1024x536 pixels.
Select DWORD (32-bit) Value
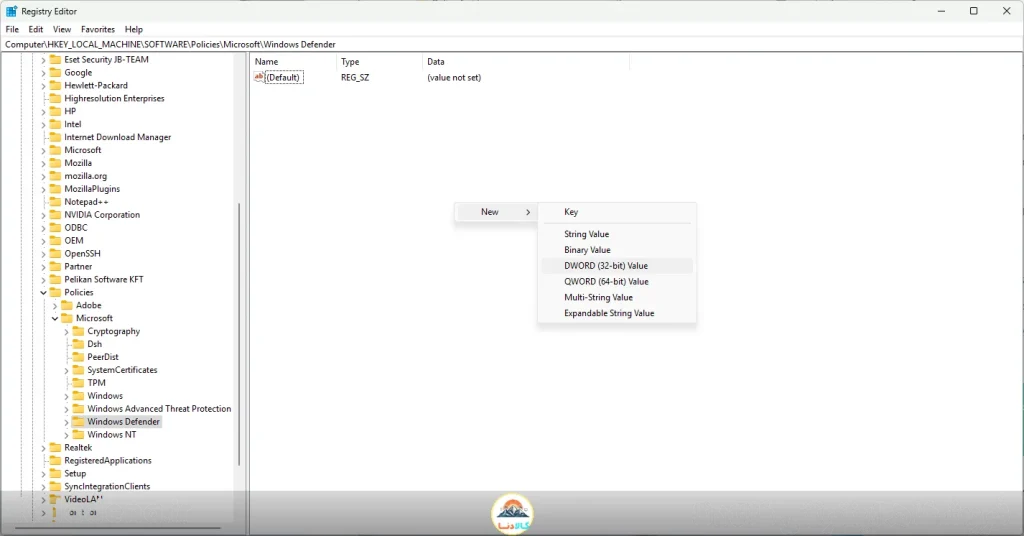click(x=617, y=266)
